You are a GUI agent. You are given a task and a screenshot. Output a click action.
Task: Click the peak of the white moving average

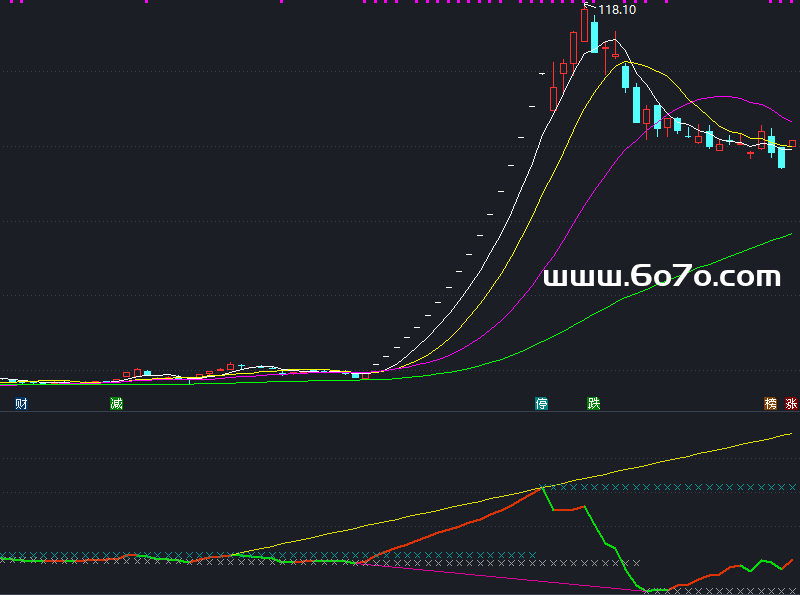click(612, 40)
